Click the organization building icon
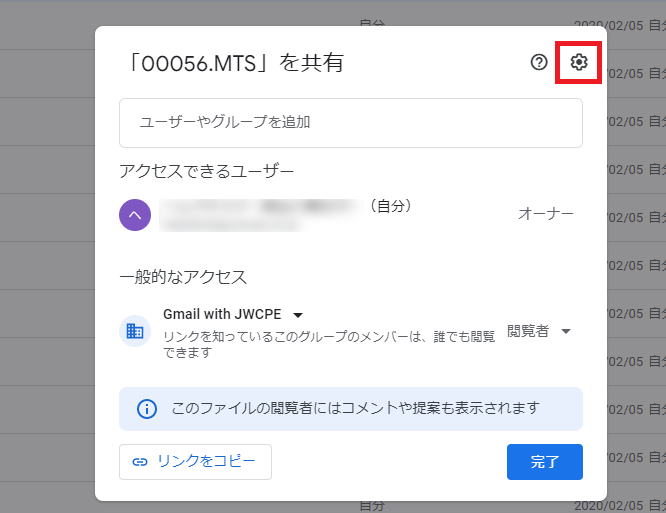Screen dimensions: 666x513 click(135, 331)
